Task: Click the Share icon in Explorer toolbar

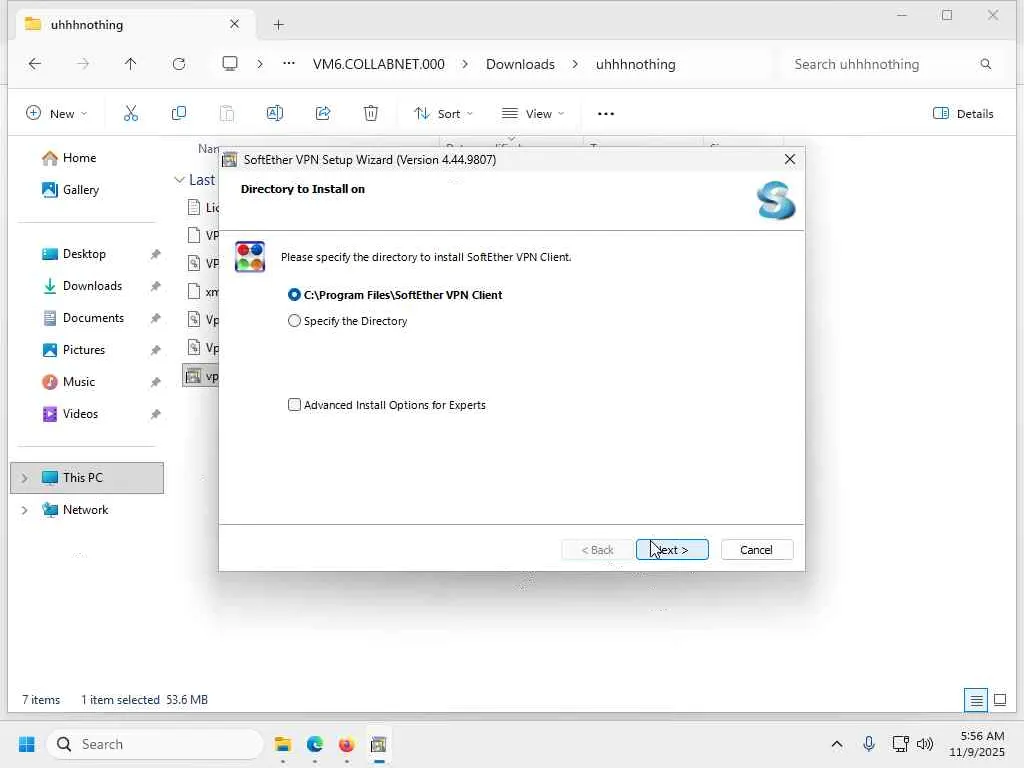Action: tap(323, 114)
